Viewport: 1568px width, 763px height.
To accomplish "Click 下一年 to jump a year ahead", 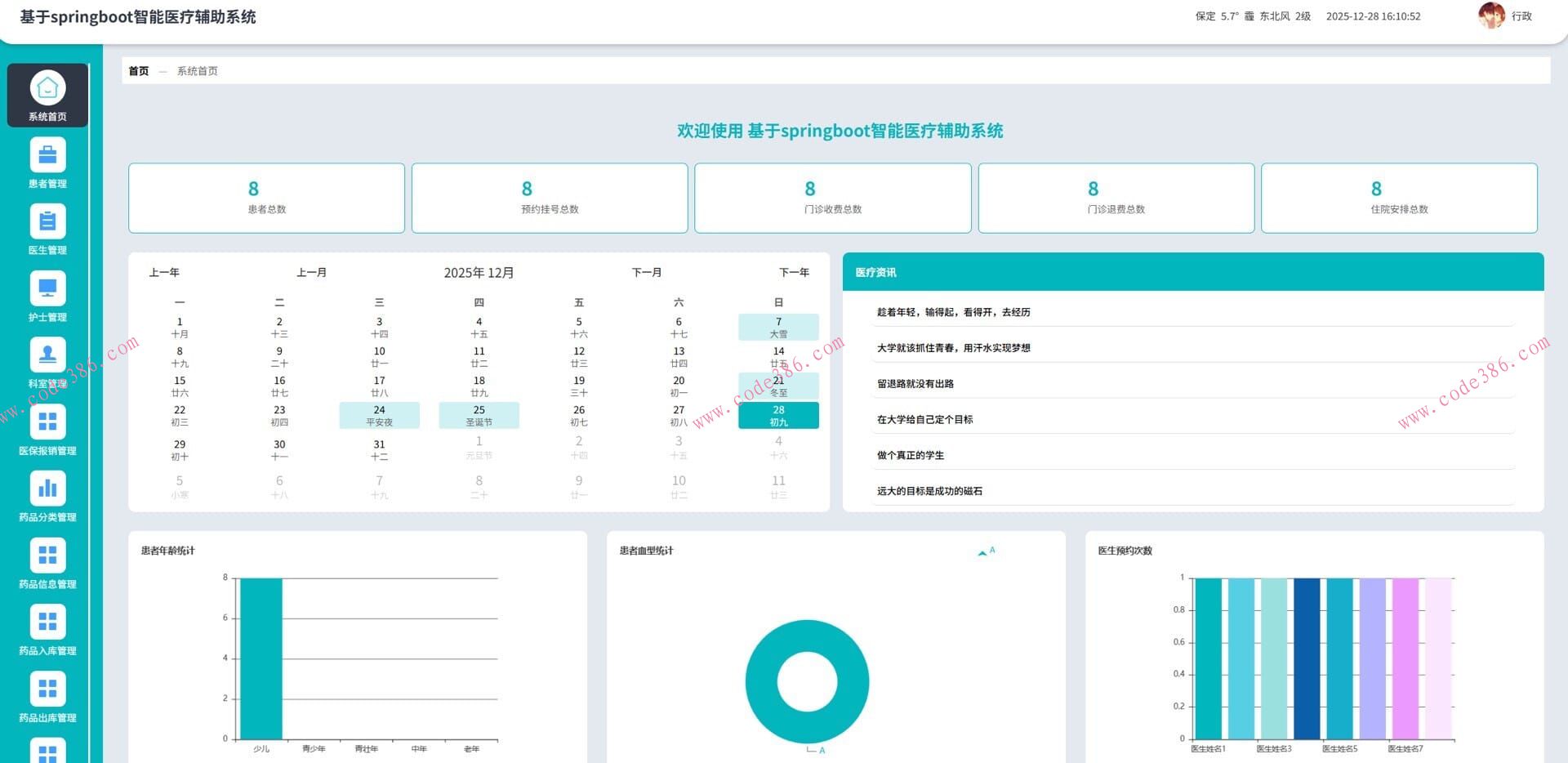I will [794, 272].
